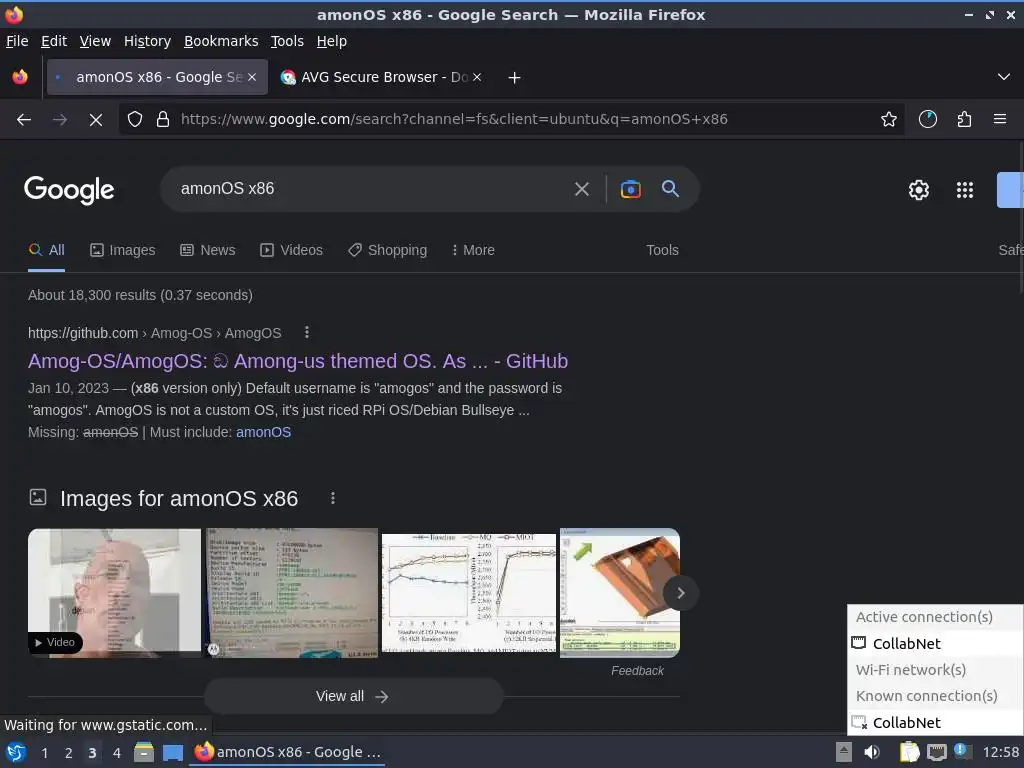Switch to Images search results

point(123,250)
